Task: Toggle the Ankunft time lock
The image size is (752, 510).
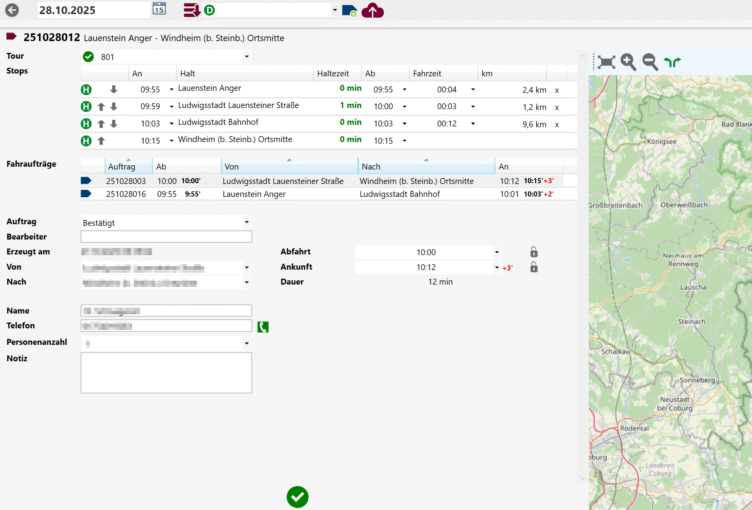Action: (534, 267)
